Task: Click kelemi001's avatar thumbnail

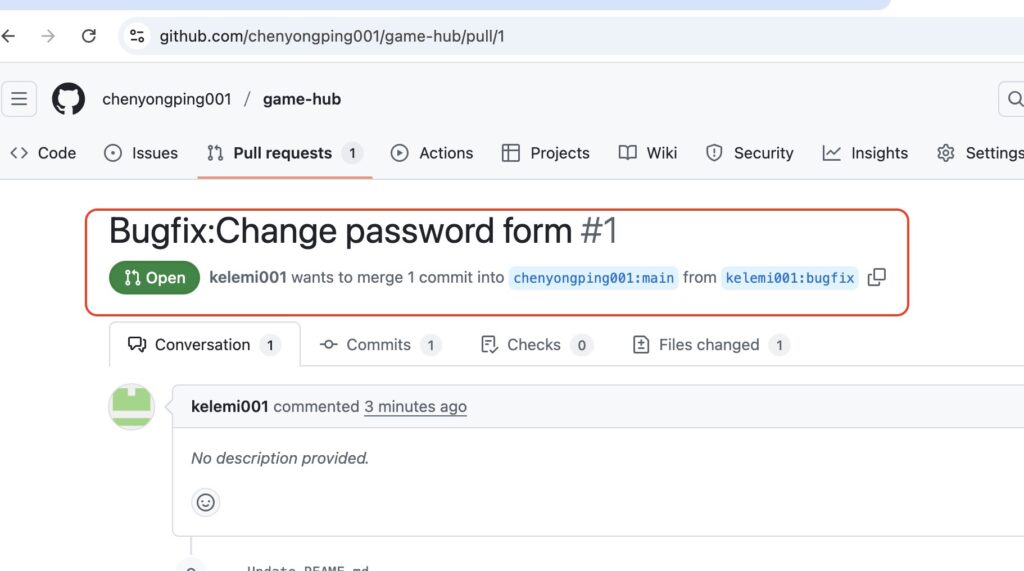Action: 131,407
